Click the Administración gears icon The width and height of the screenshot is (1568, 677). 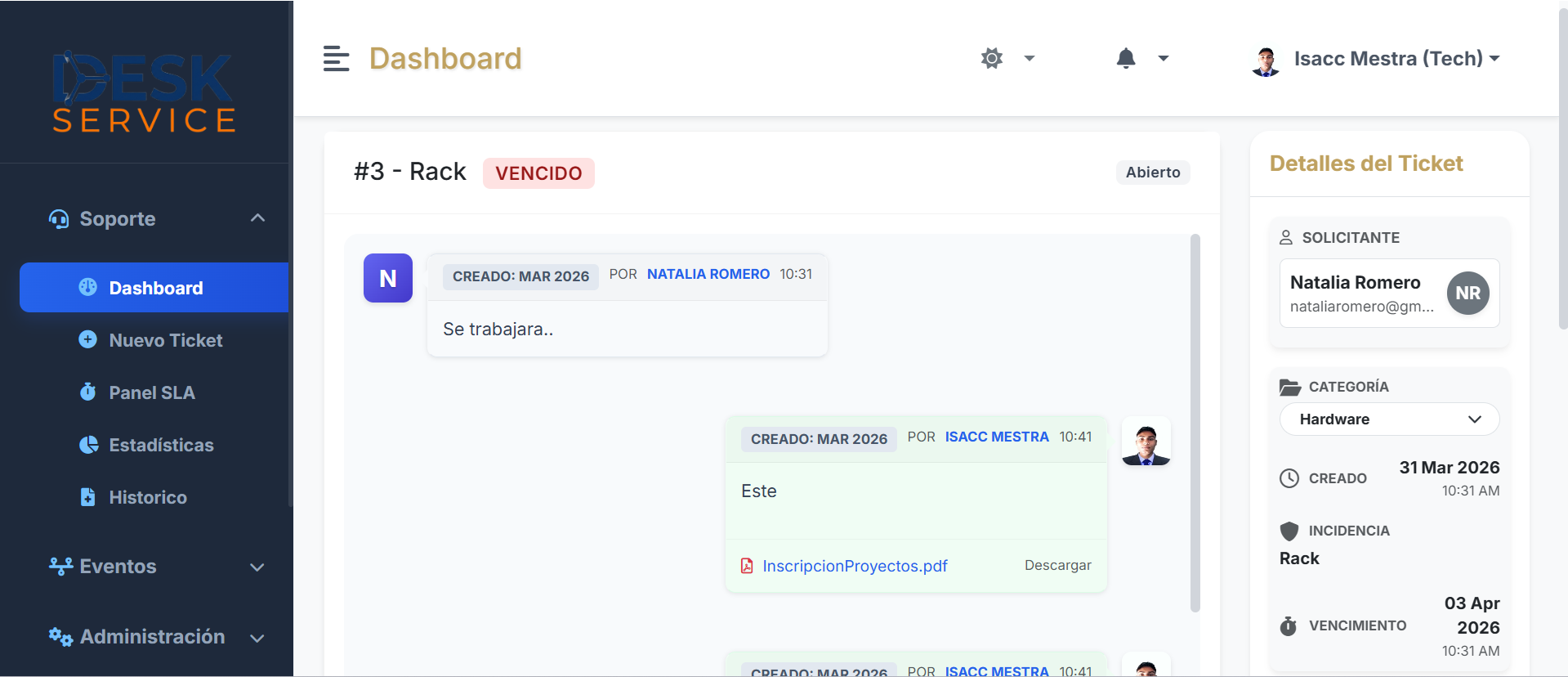[60, 636]
